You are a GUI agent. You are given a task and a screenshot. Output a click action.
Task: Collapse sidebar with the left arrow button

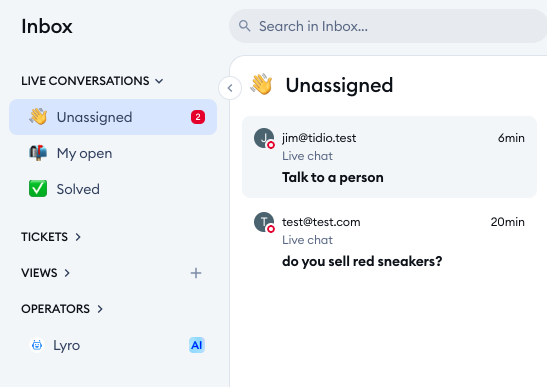pos(230,88)
